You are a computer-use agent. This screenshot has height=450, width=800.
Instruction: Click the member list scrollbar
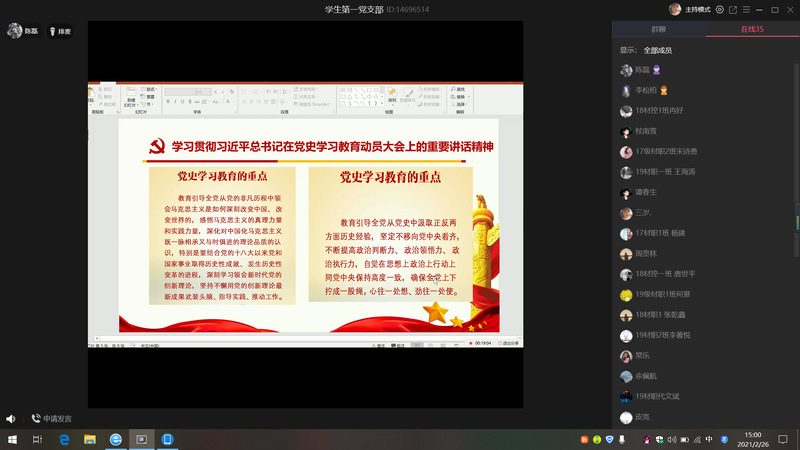coord(796,215)
